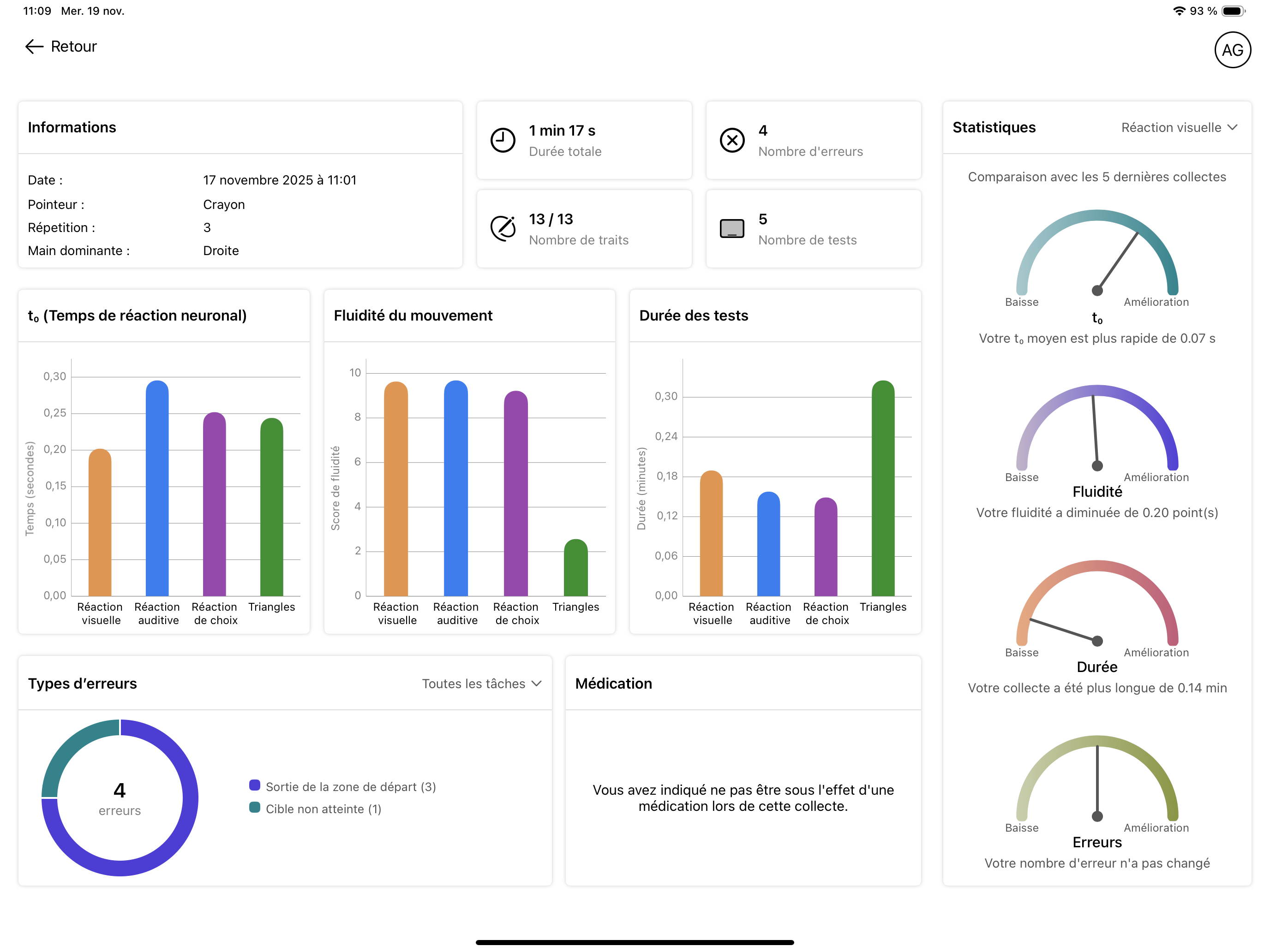Click the battery status icon
The height and width of the screenshot is (952, 1270).
click(1233, 11)
